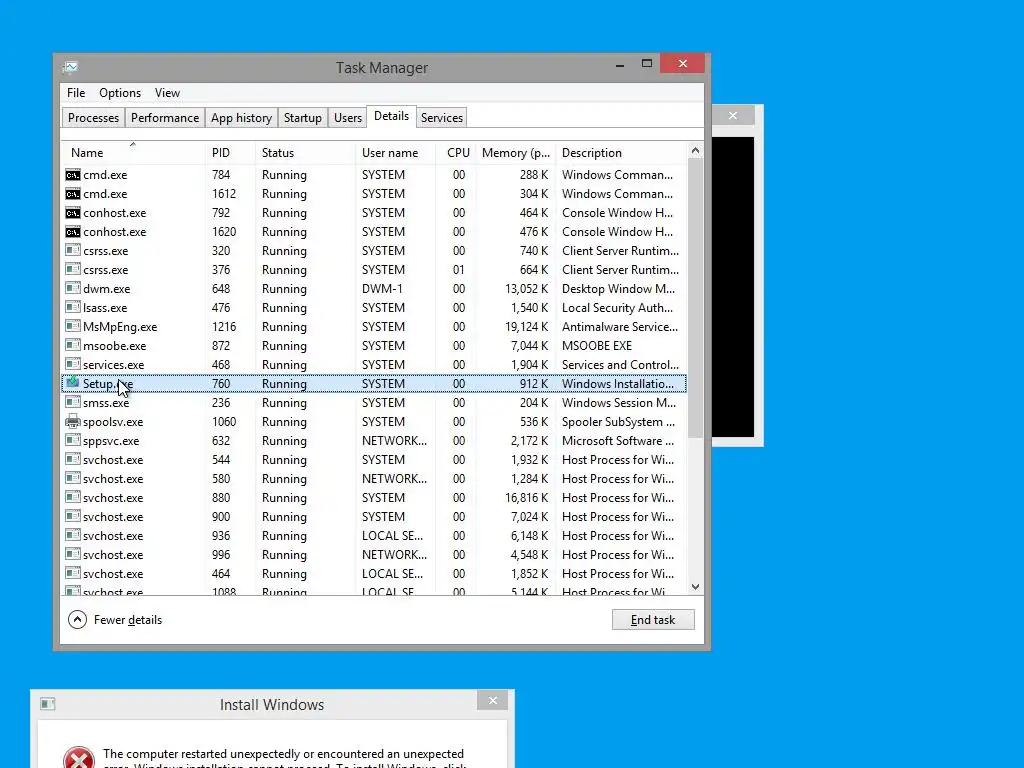Click the scrollbar up arrow in process list
Viewport: 1024px width, 768px height.
[695, 151]
